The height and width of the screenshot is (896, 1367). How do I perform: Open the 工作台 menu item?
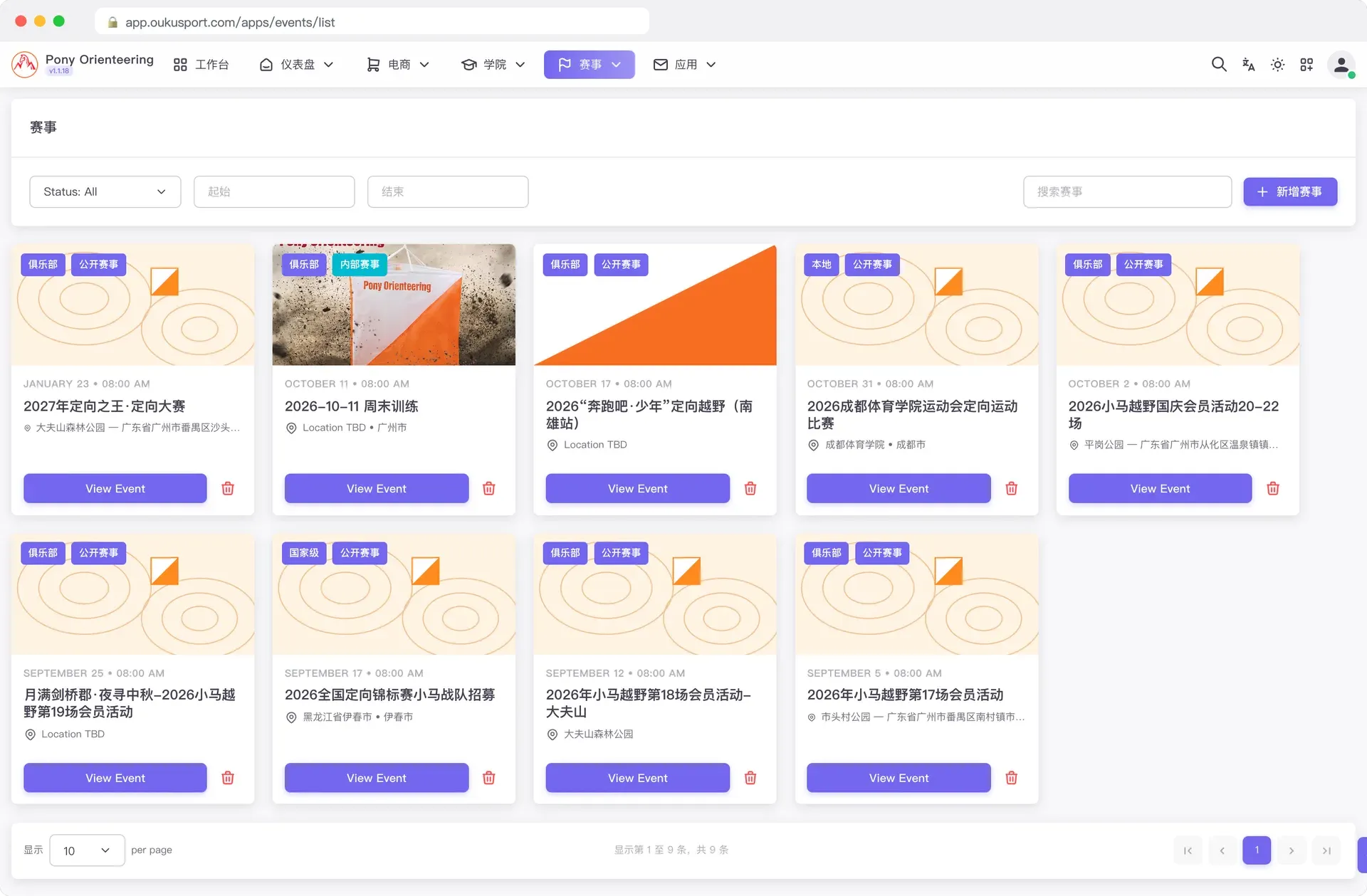[201, 65]
